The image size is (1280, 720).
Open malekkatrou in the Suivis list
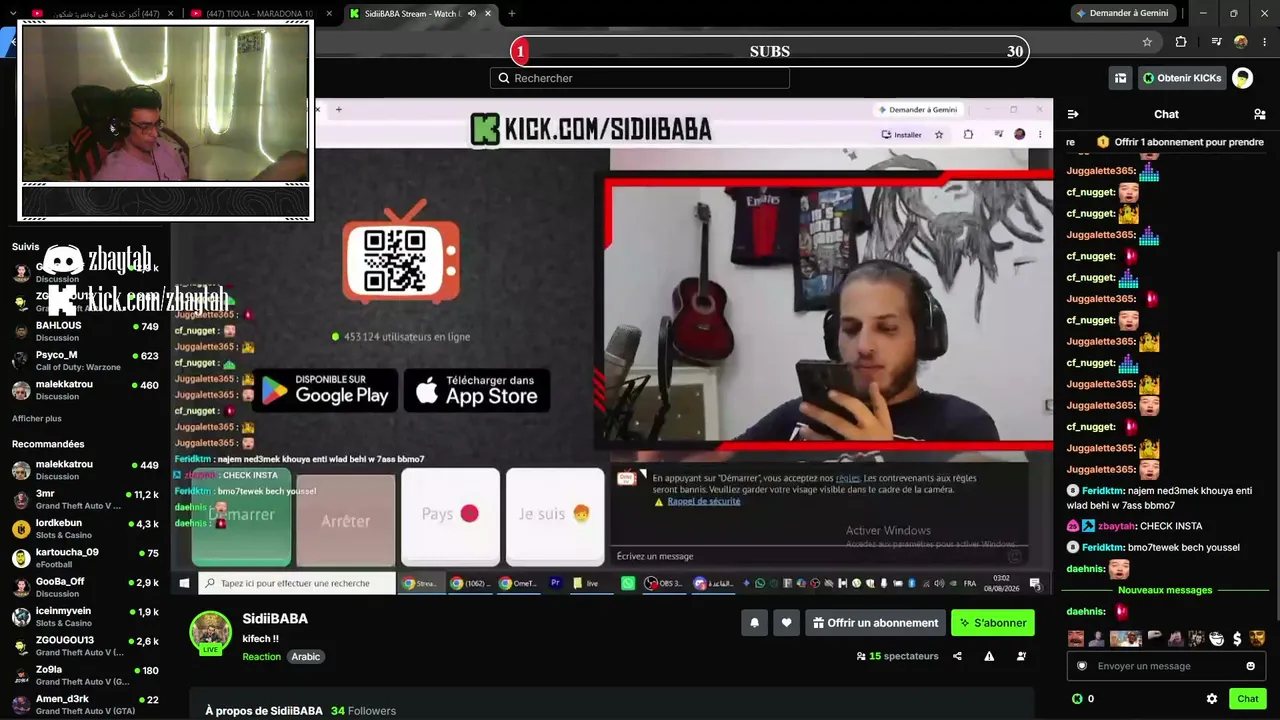tap(85, 390)
